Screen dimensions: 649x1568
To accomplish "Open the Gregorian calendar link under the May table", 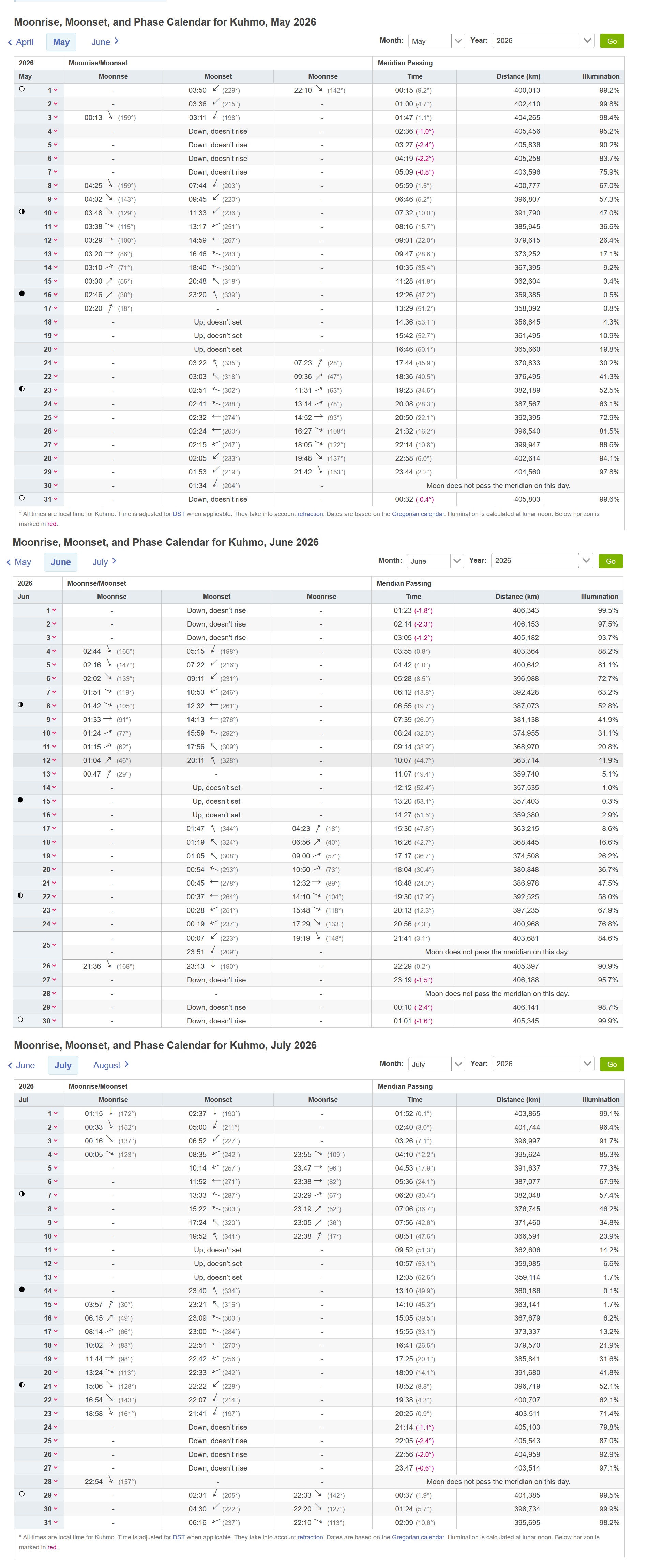I will coord(418,514).
